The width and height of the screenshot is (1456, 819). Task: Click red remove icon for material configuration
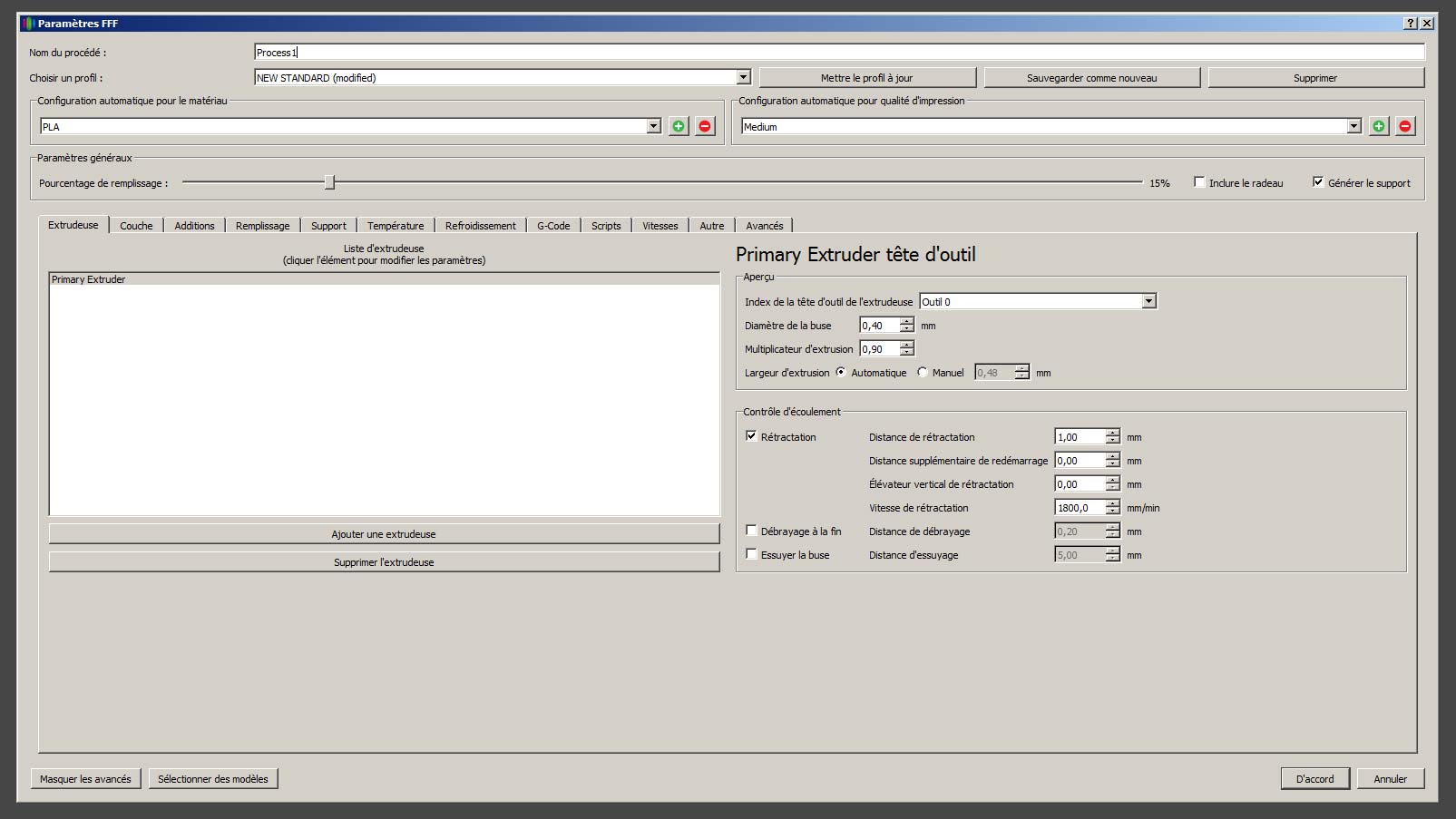click(x=705, y=126)
